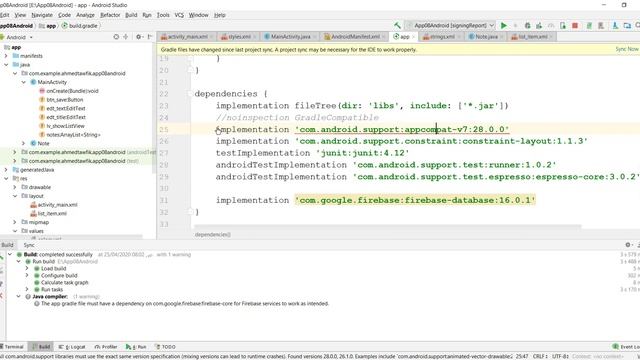Collapse the java folder
Image resolution: width=640 pixels, height=360 pixels.
(x=6, y=64)
